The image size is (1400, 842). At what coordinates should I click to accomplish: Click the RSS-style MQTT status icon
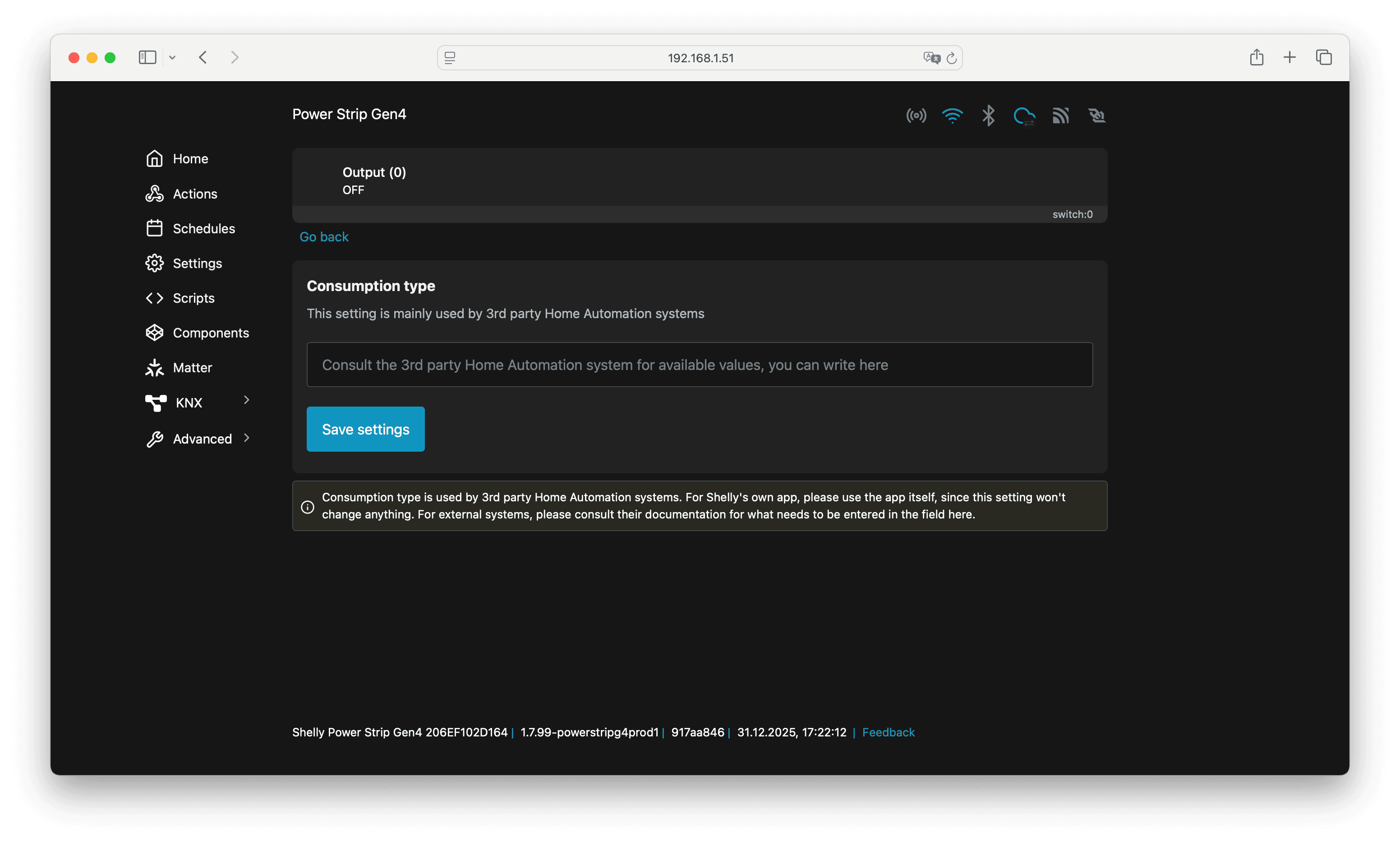pyautogui.click(x=1060, y=116)
